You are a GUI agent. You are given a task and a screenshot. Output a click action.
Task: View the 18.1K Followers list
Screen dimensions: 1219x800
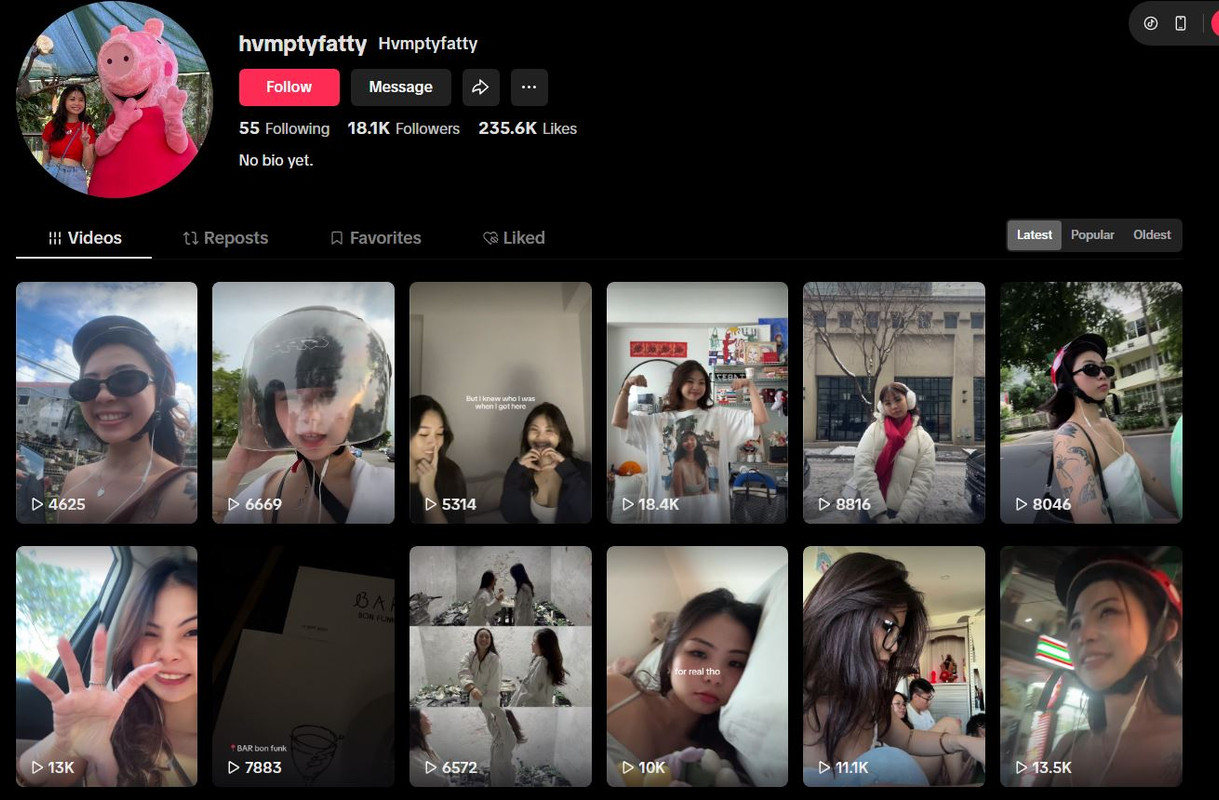pyautogui.click(x=403, y=128)
